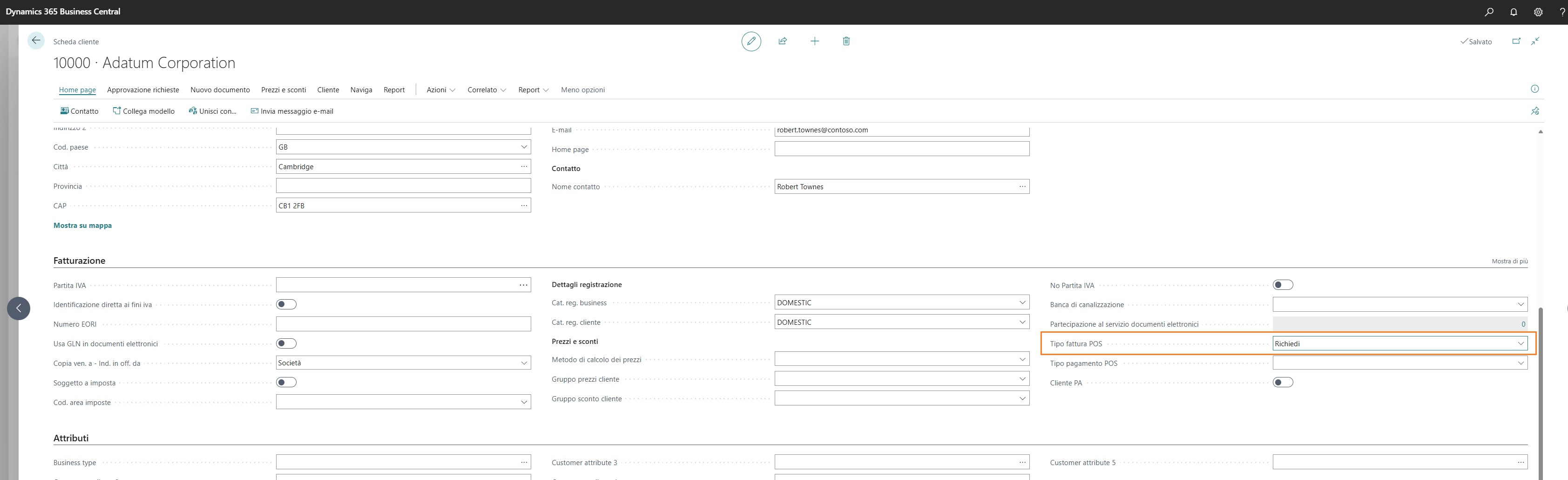Click the back arrow next to Scheda cliente

pyautogui.click(x=36, y=41)
